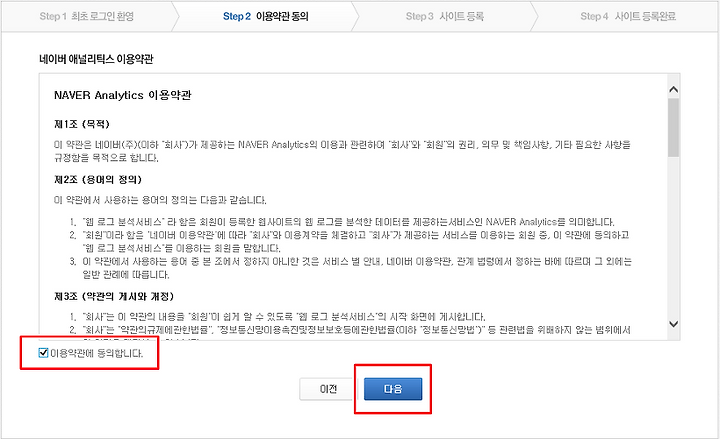Check the 이용약관에 동의합니다 checkbox
The width and height of the screenshot is (720, 439).
tap(43, 353)
